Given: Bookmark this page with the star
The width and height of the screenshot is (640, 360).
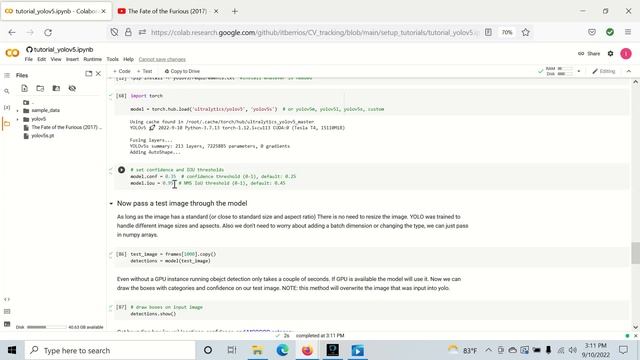Looking at the screenshot, I should coord(526,32).
